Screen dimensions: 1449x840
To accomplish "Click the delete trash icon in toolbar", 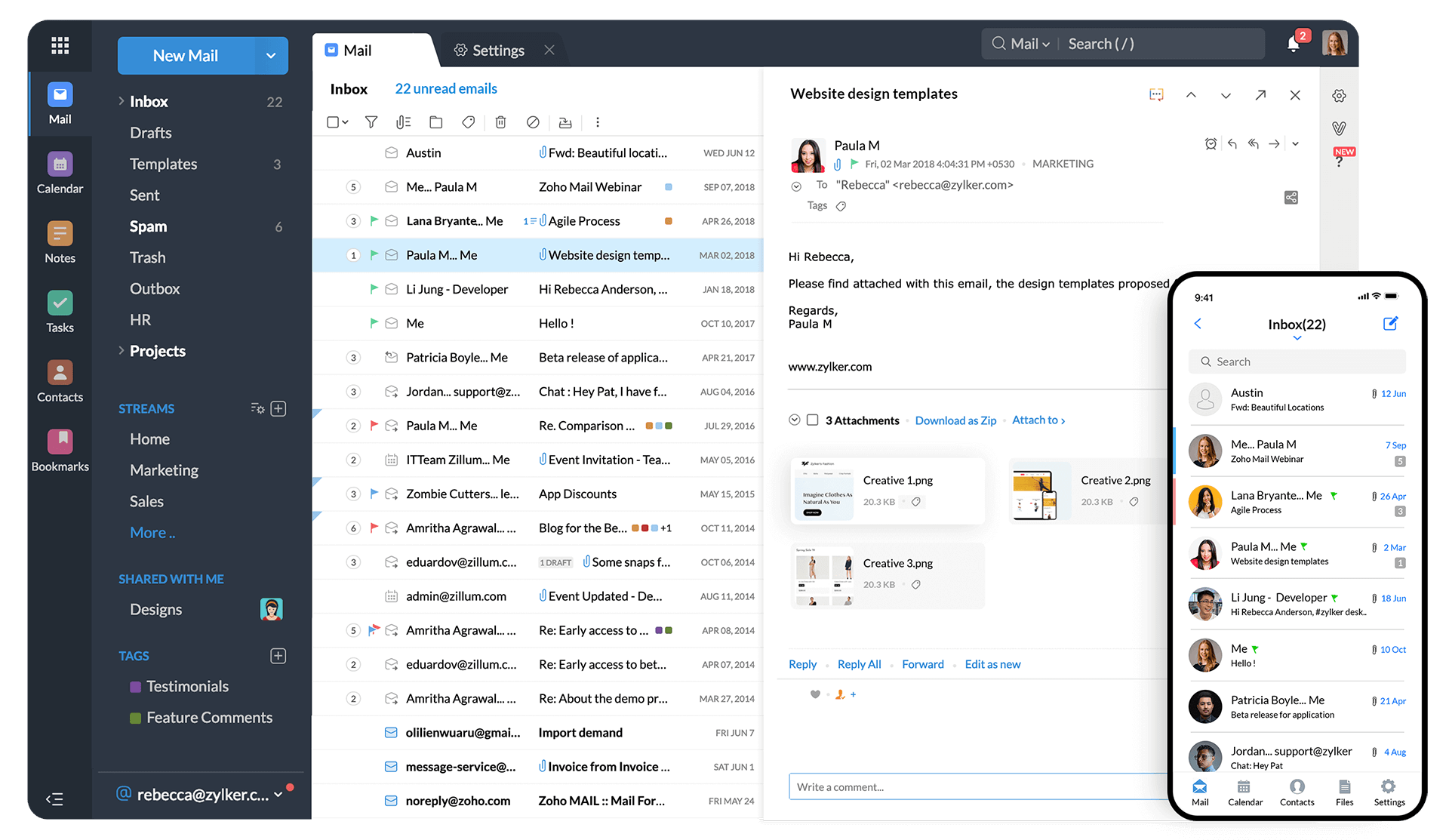I will coord(499,121).
